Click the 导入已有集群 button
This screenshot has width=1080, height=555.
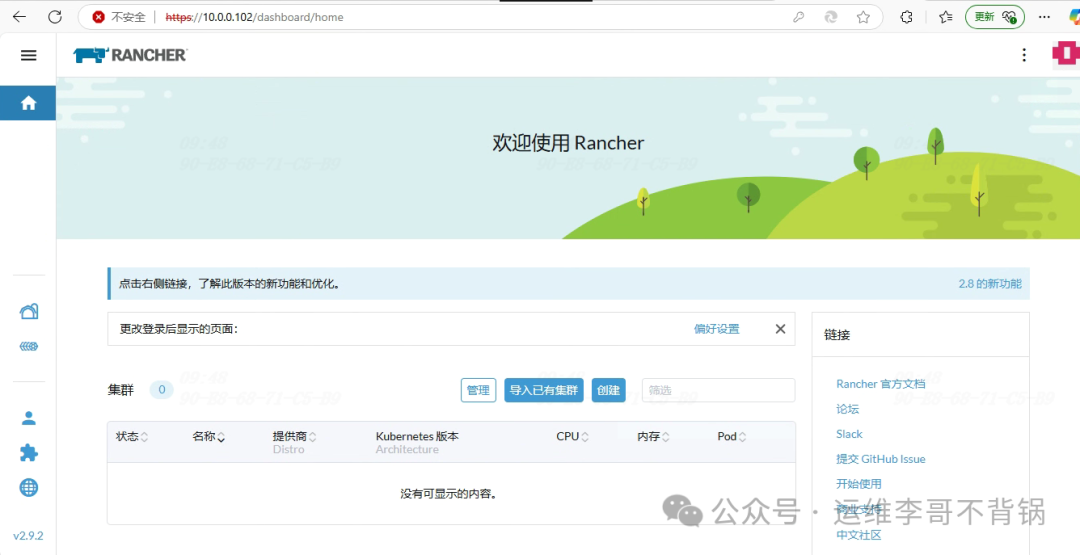coord(544,390)
